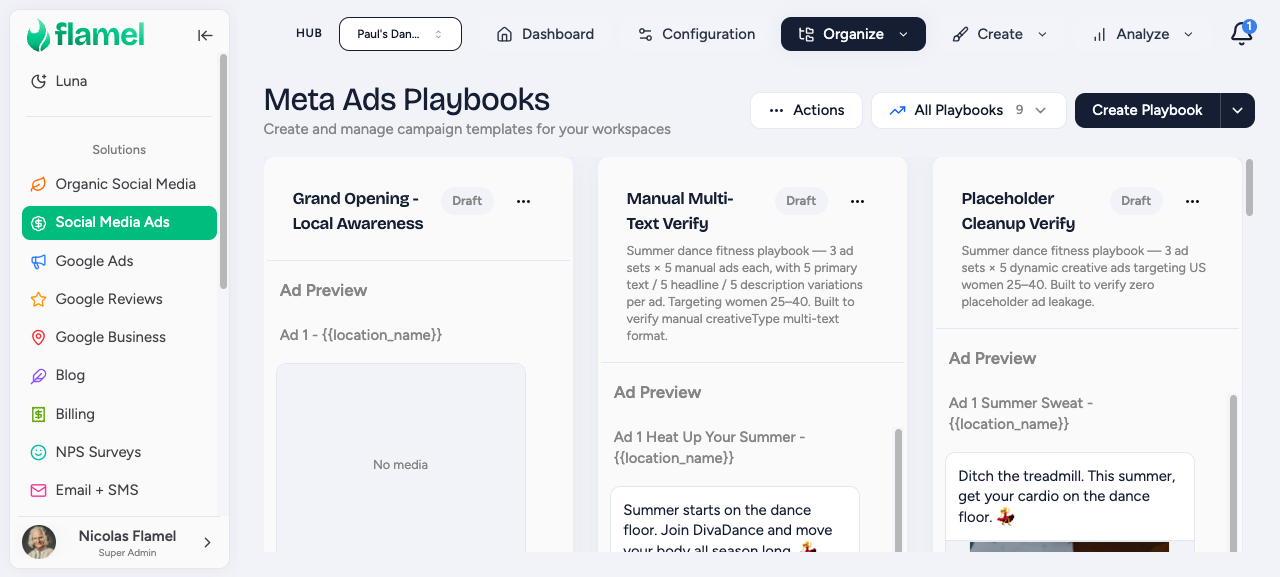Collapse the sidebar with the arrow icon

tap(205, 35)
